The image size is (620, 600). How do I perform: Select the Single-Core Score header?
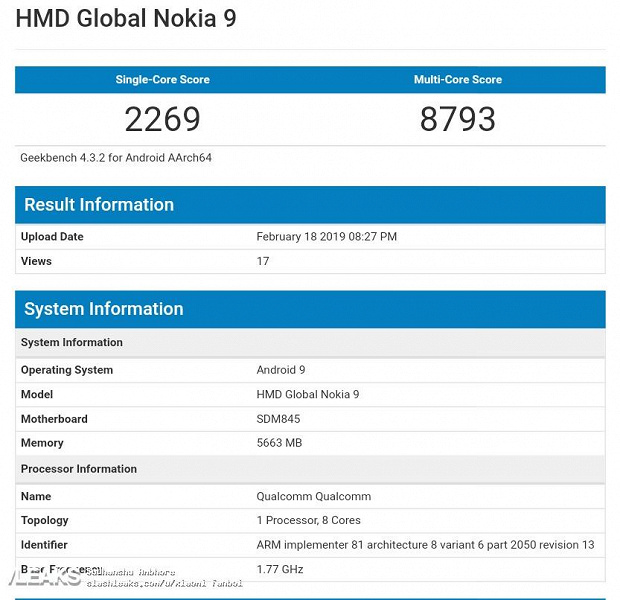coord(163,79)
